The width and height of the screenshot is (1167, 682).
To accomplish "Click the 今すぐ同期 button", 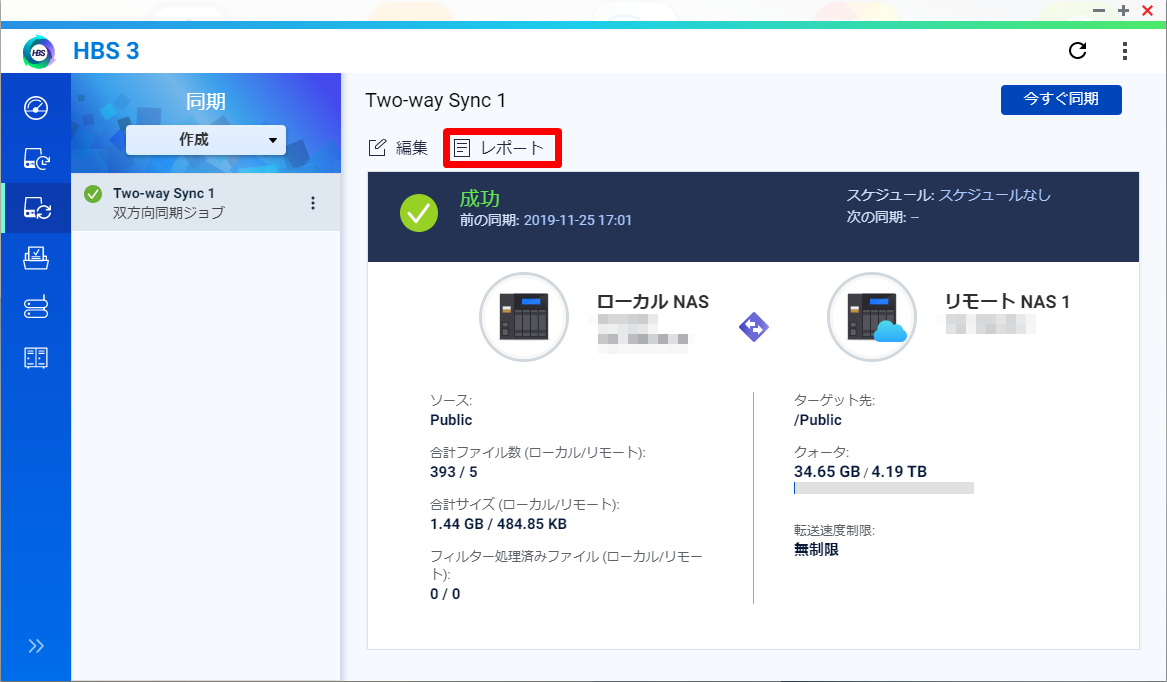I will coord(1061,100).
